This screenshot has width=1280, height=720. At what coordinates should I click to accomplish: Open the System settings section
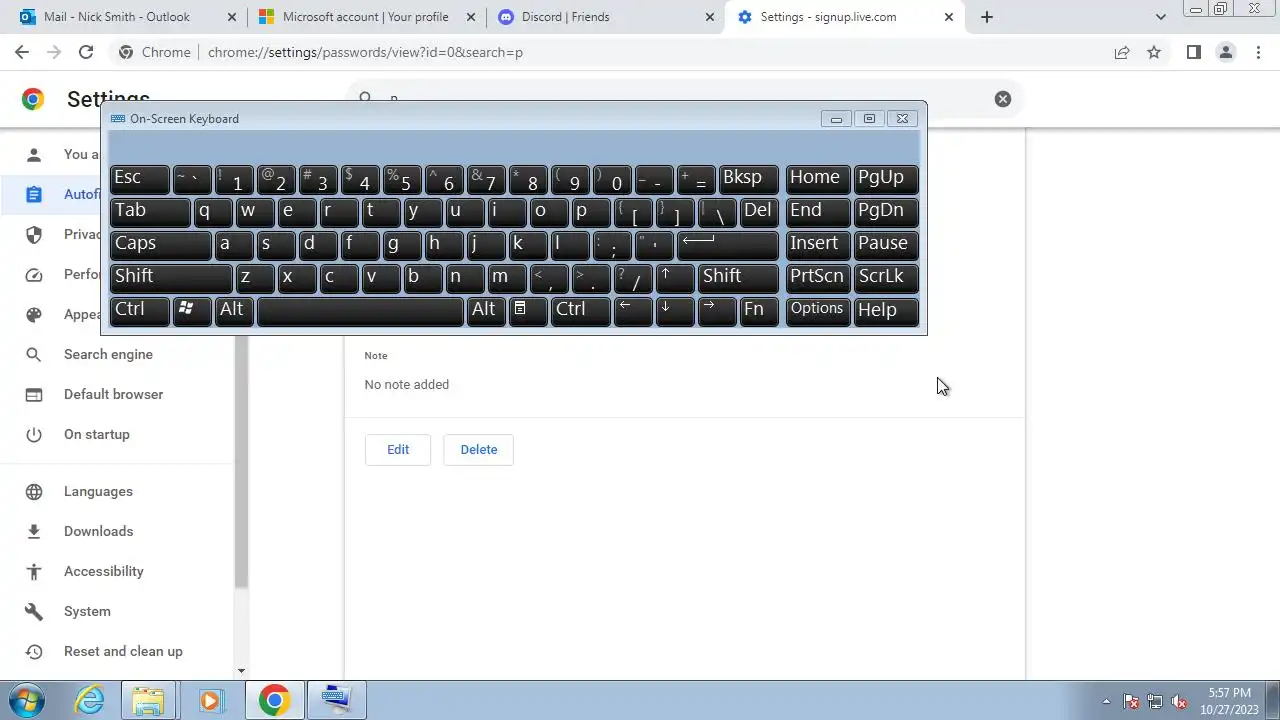click(x=87, y=611)
